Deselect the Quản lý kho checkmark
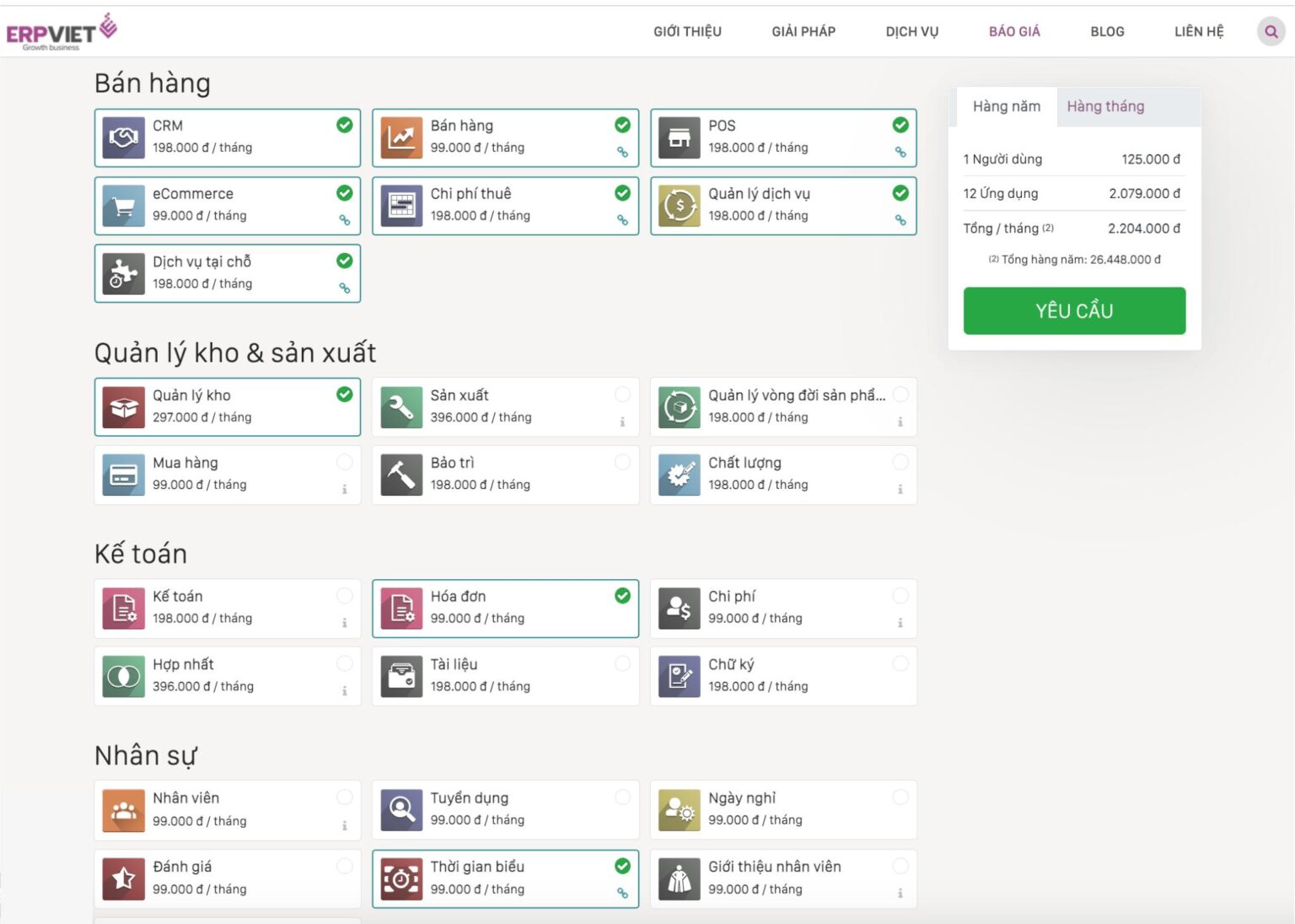The width and height of the screenshot is (1295, 924). (x=345, y=395)
